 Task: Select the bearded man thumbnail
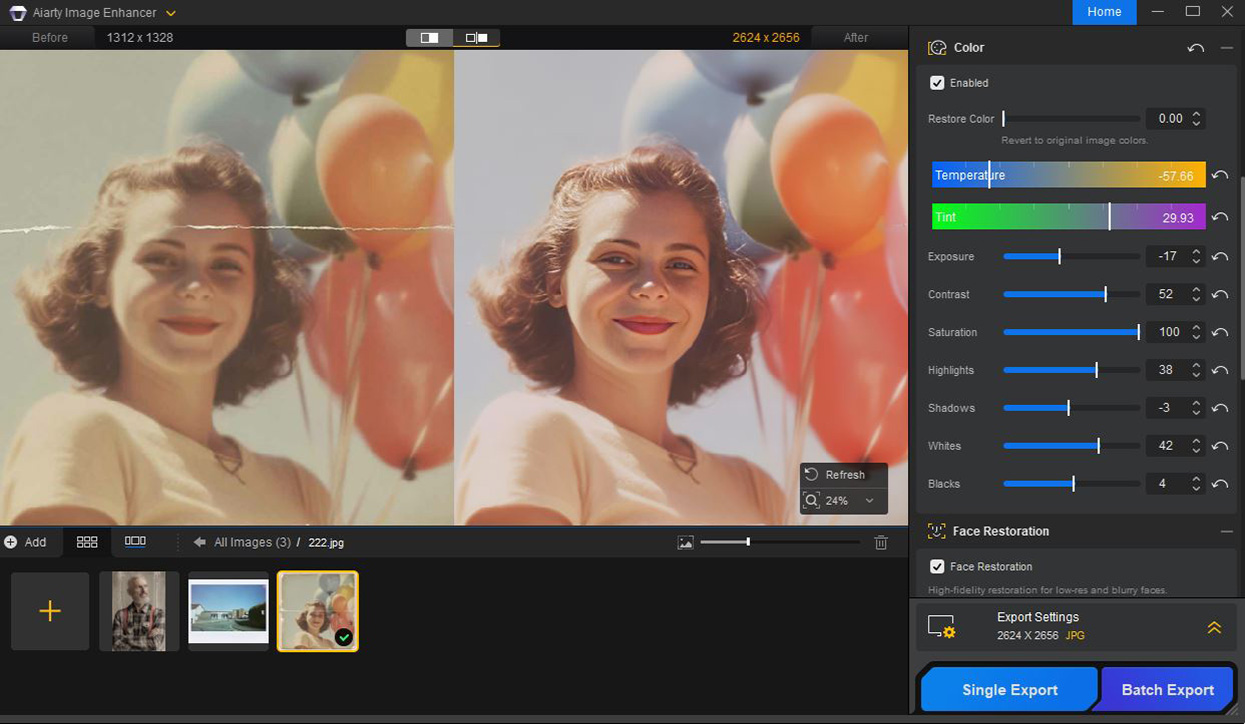139,611
